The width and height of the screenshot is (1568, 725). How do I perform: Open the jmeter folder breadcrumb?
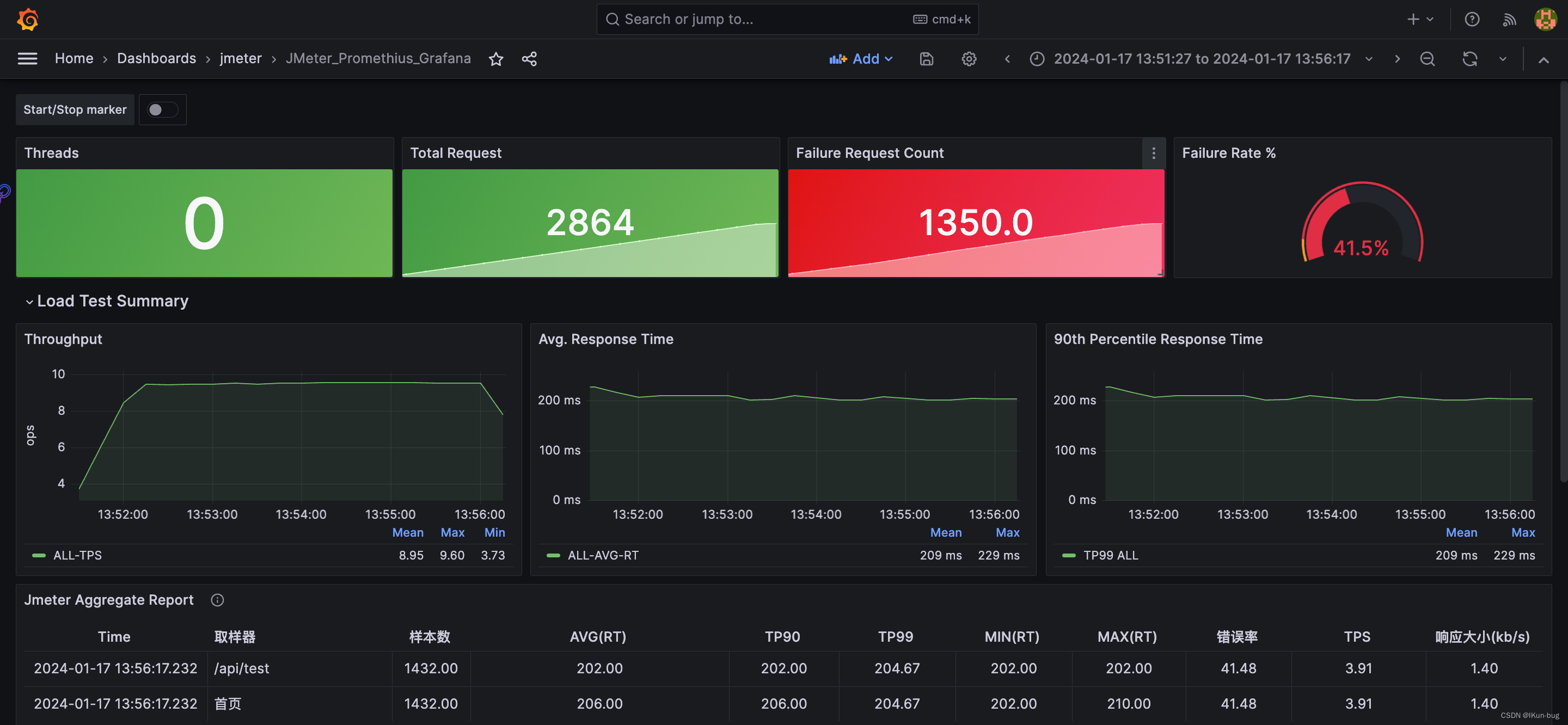[241, 58]
